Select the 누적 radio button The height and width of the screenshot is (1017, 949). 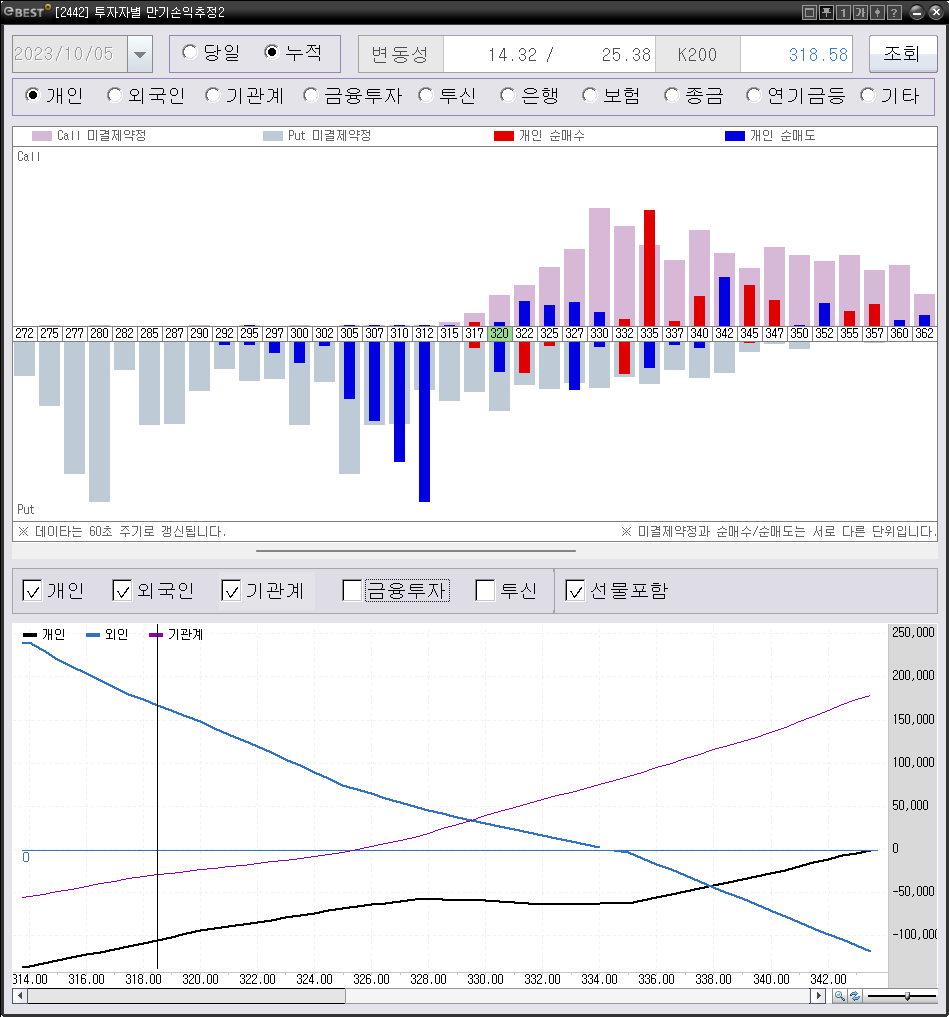[x=272, y=52]
